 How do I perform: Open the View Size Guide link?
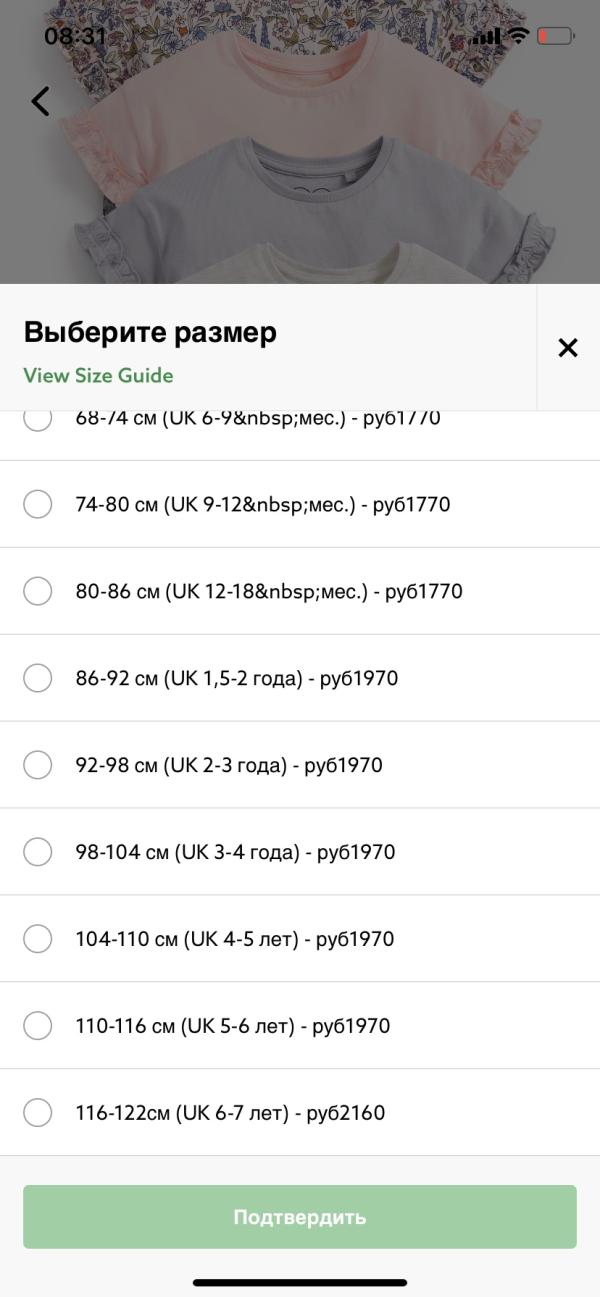(98, 376)
